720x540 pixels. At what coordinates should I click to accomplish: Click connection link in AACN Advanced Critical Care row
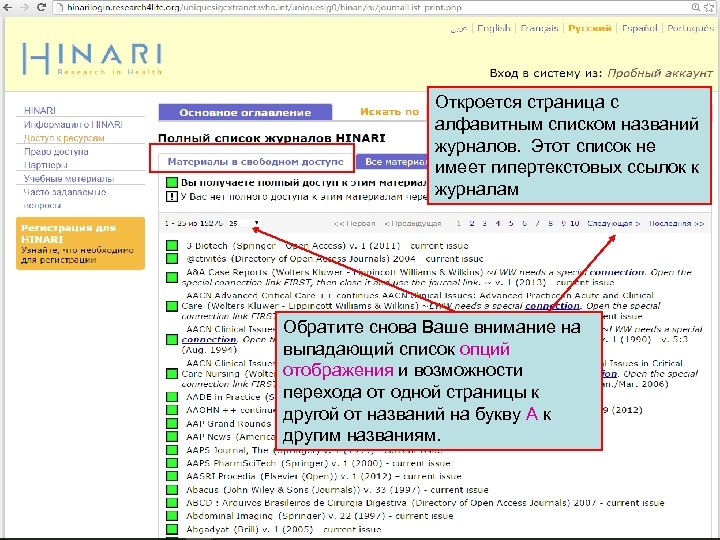[552, 306]
